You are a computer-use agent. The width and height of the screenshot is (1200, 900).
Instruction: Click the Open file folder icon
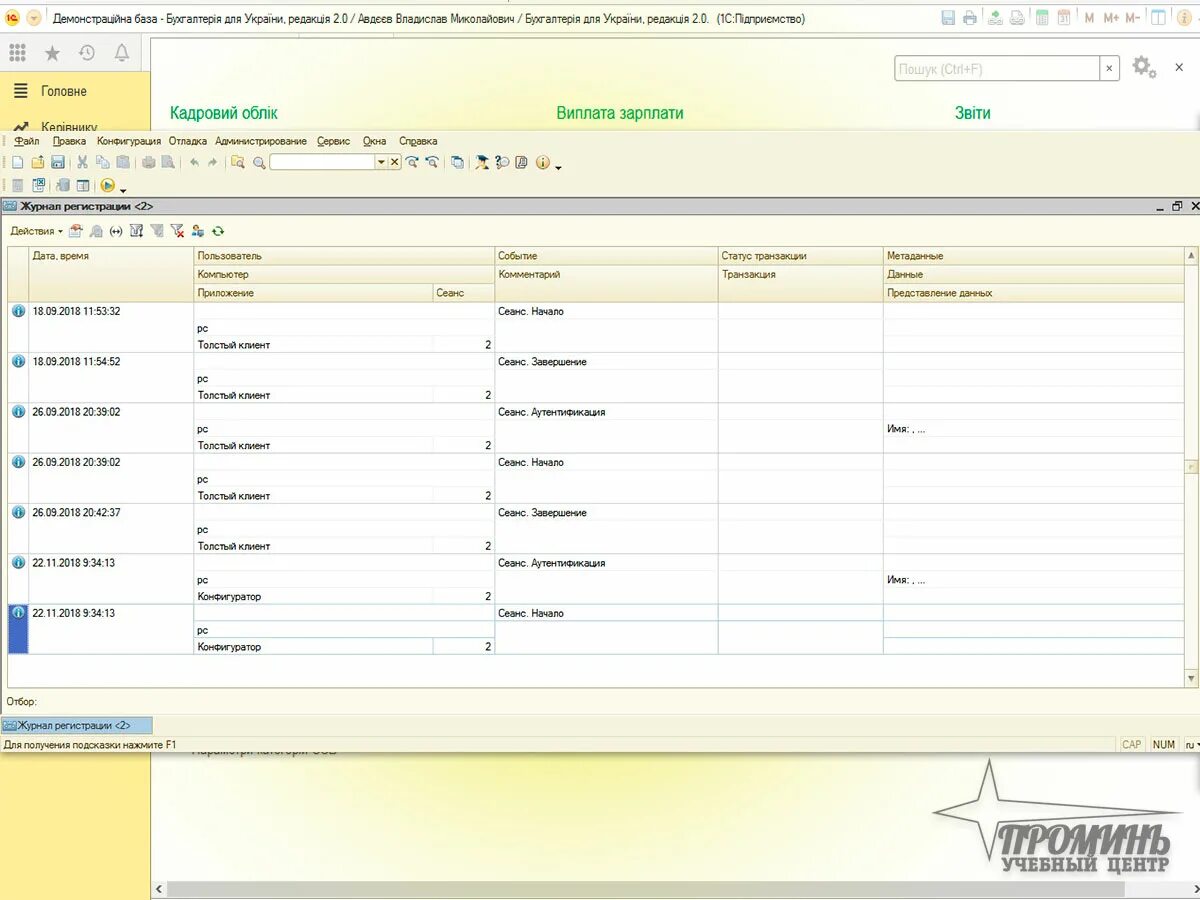(37, 162)
